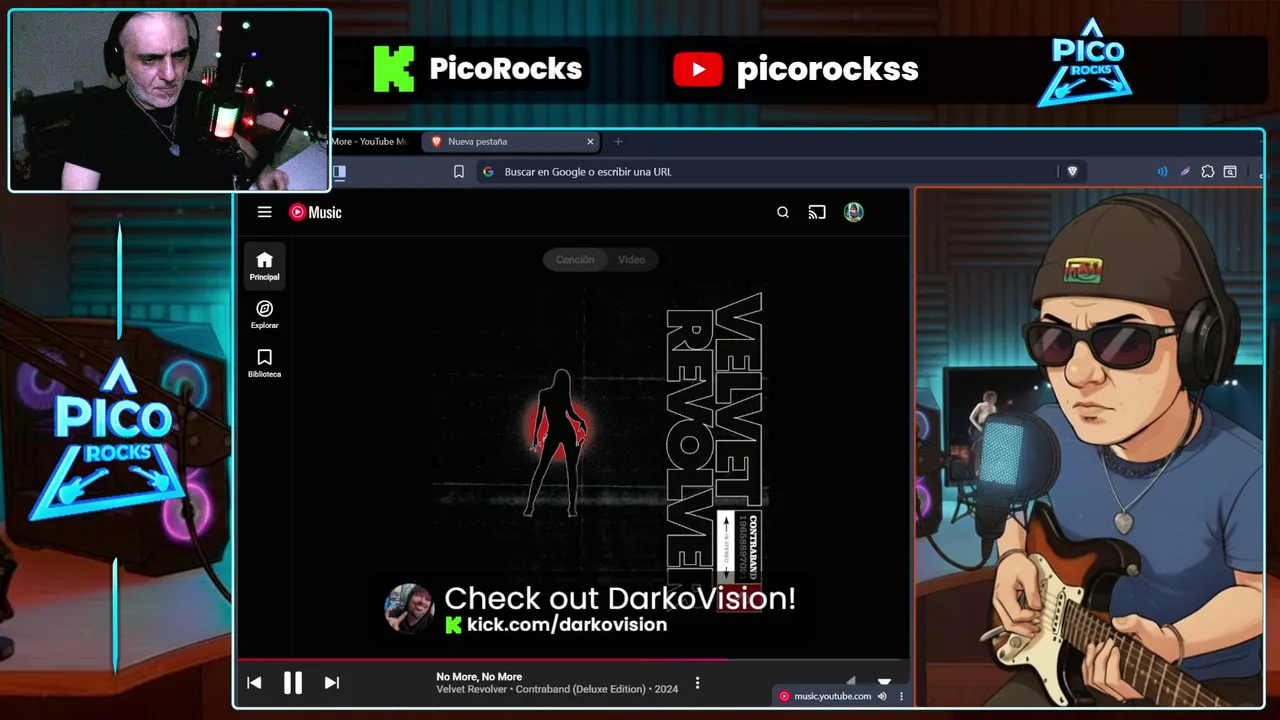Click the picorockss YouTube channel banner
Screen dimensions: 1280x720
pyautogui.click(x=796, y=69)
